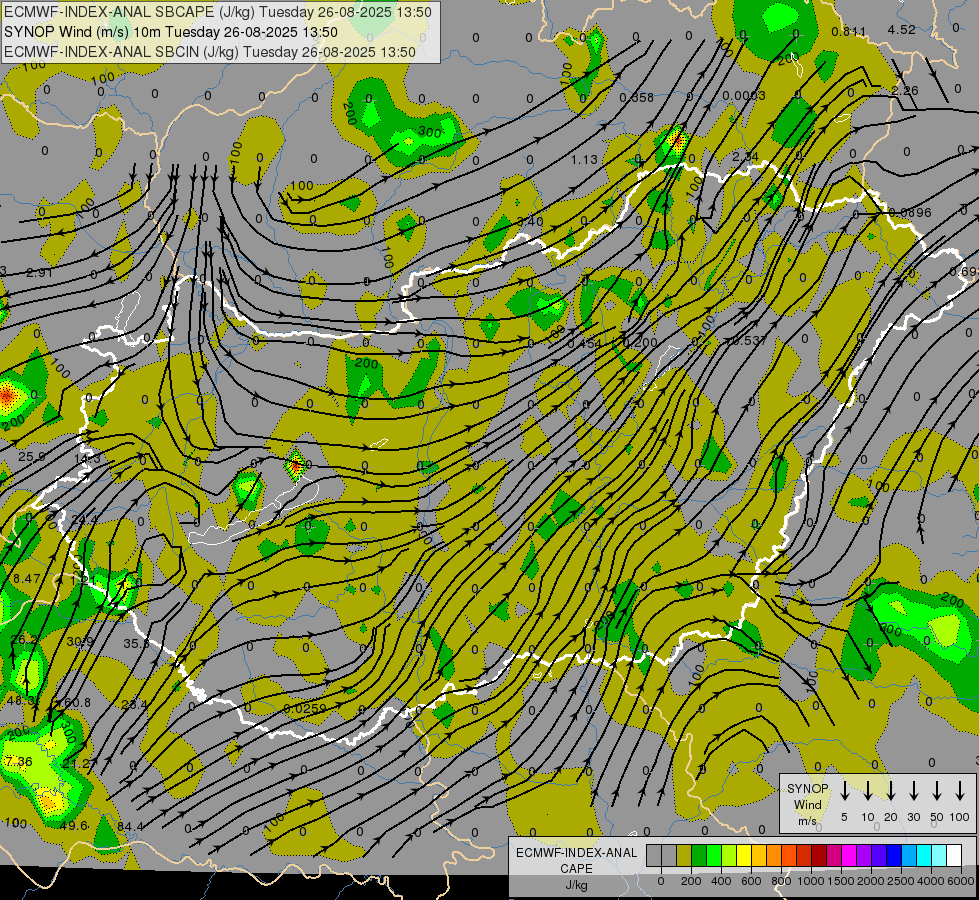Pick the dark green swatch right of 200

click(x=699, y=856)
